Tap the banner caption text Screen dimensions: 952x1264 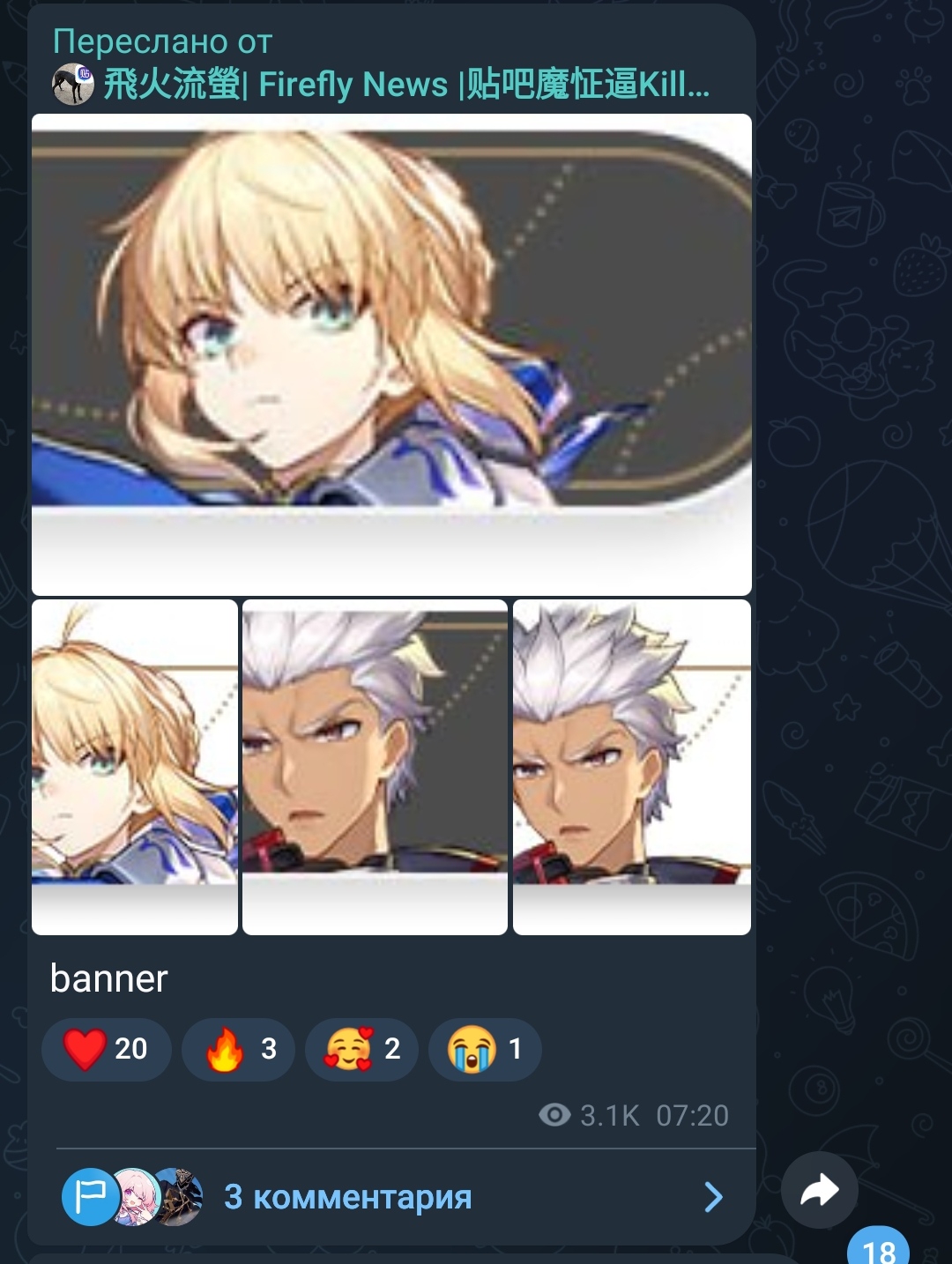[x=108, y=978]
